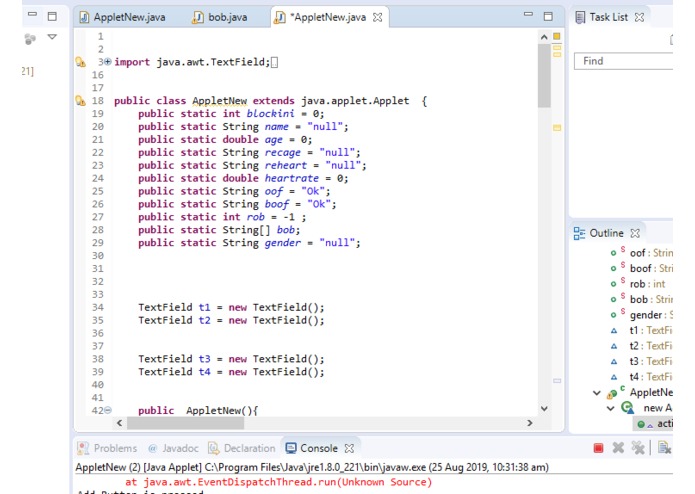
Task: Click the import java.awt.TextField statement
Action: [x=192, y=62]
